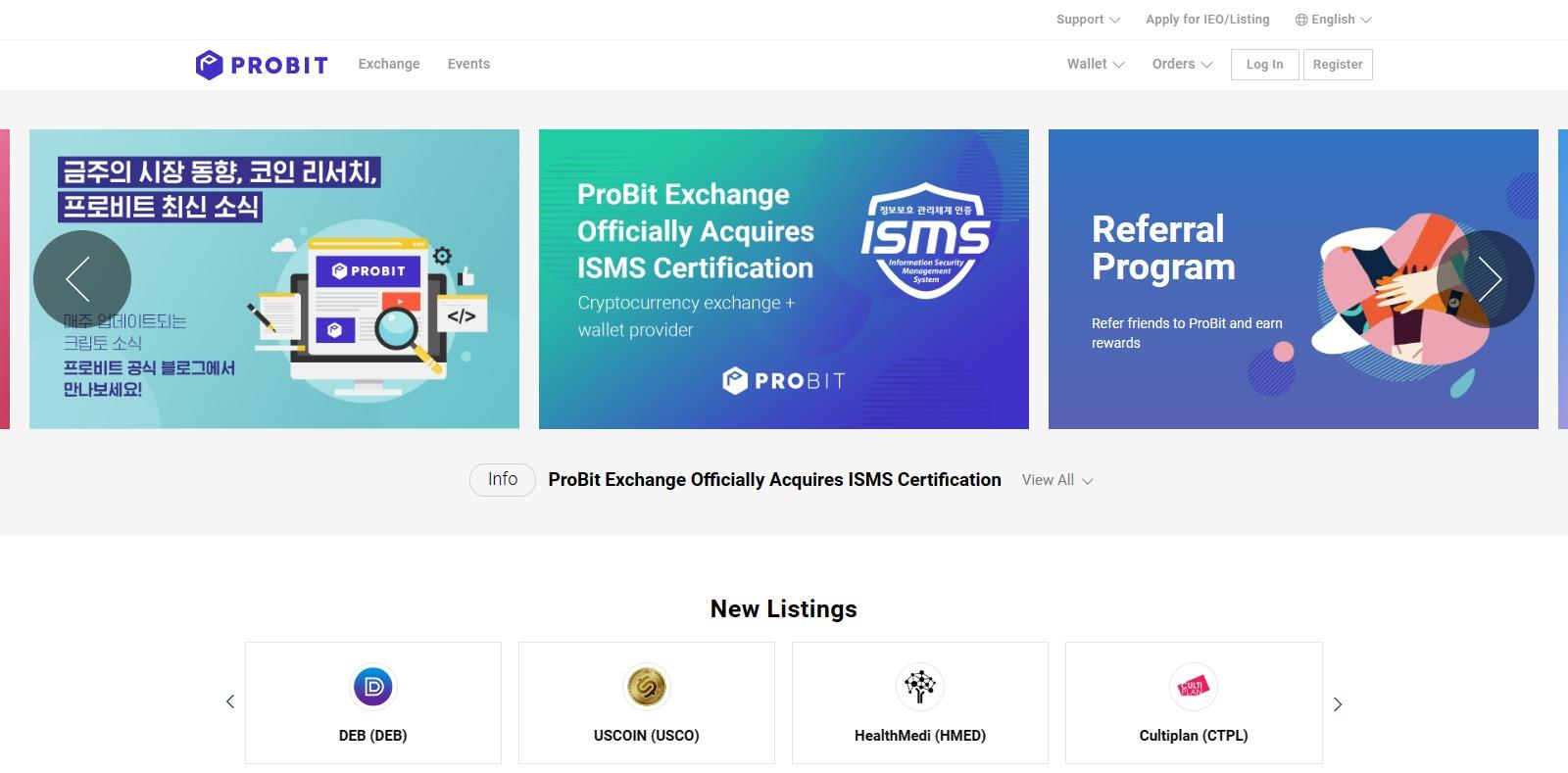Screen dimensions: 1568x773
Task: Open Apply for IEO/Listing link
Action: [1207, 20]
